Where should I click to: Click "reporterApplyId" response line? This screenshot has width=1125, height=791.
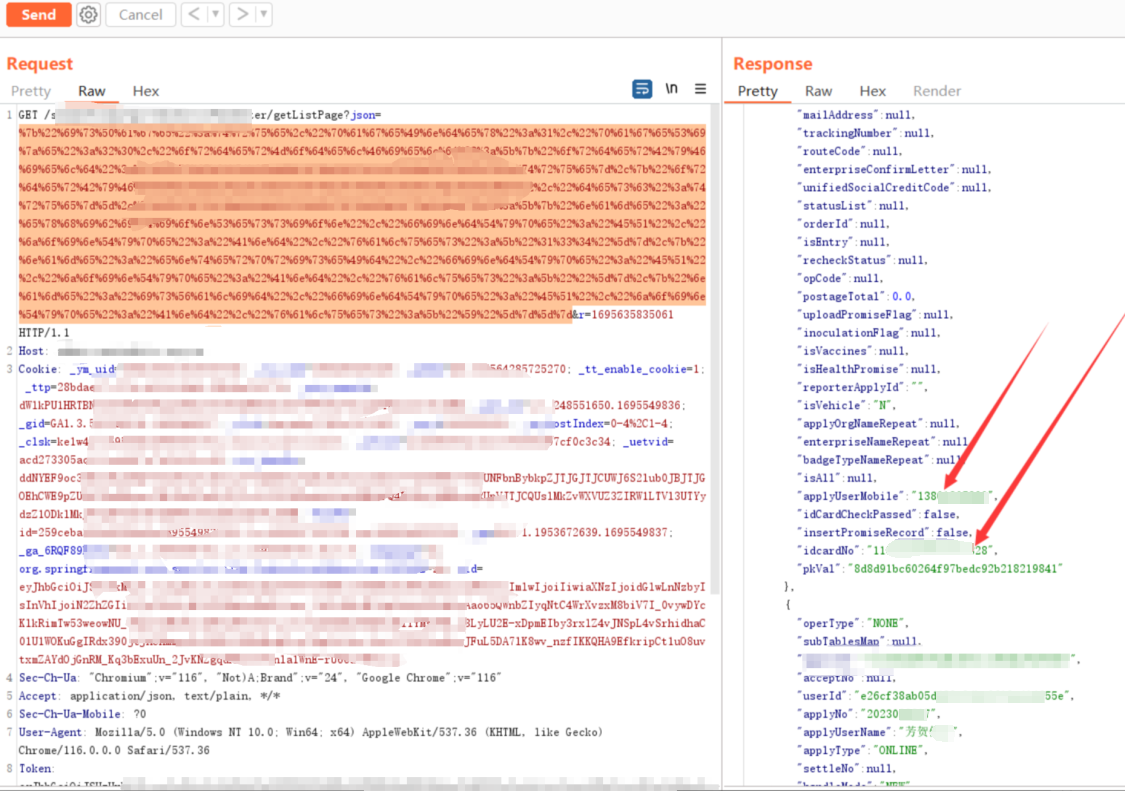[862, 388]
